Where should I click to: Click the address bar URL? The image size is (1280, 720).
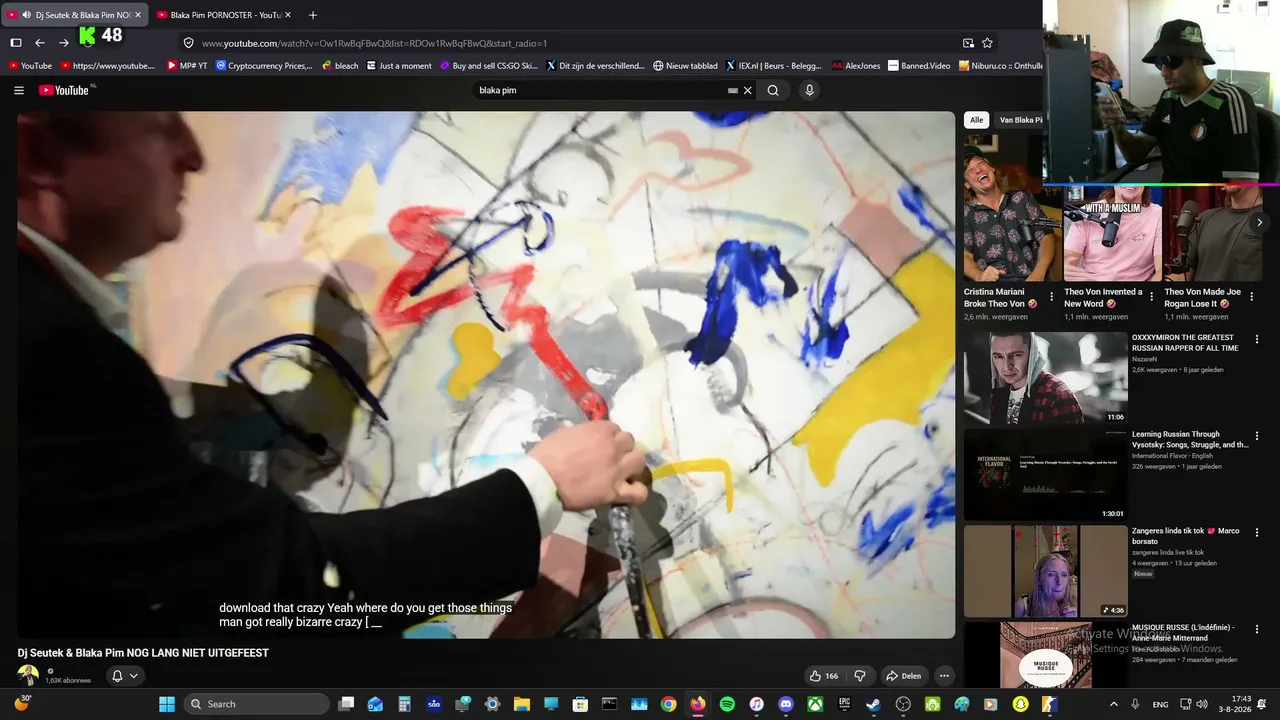pos(374,43)
